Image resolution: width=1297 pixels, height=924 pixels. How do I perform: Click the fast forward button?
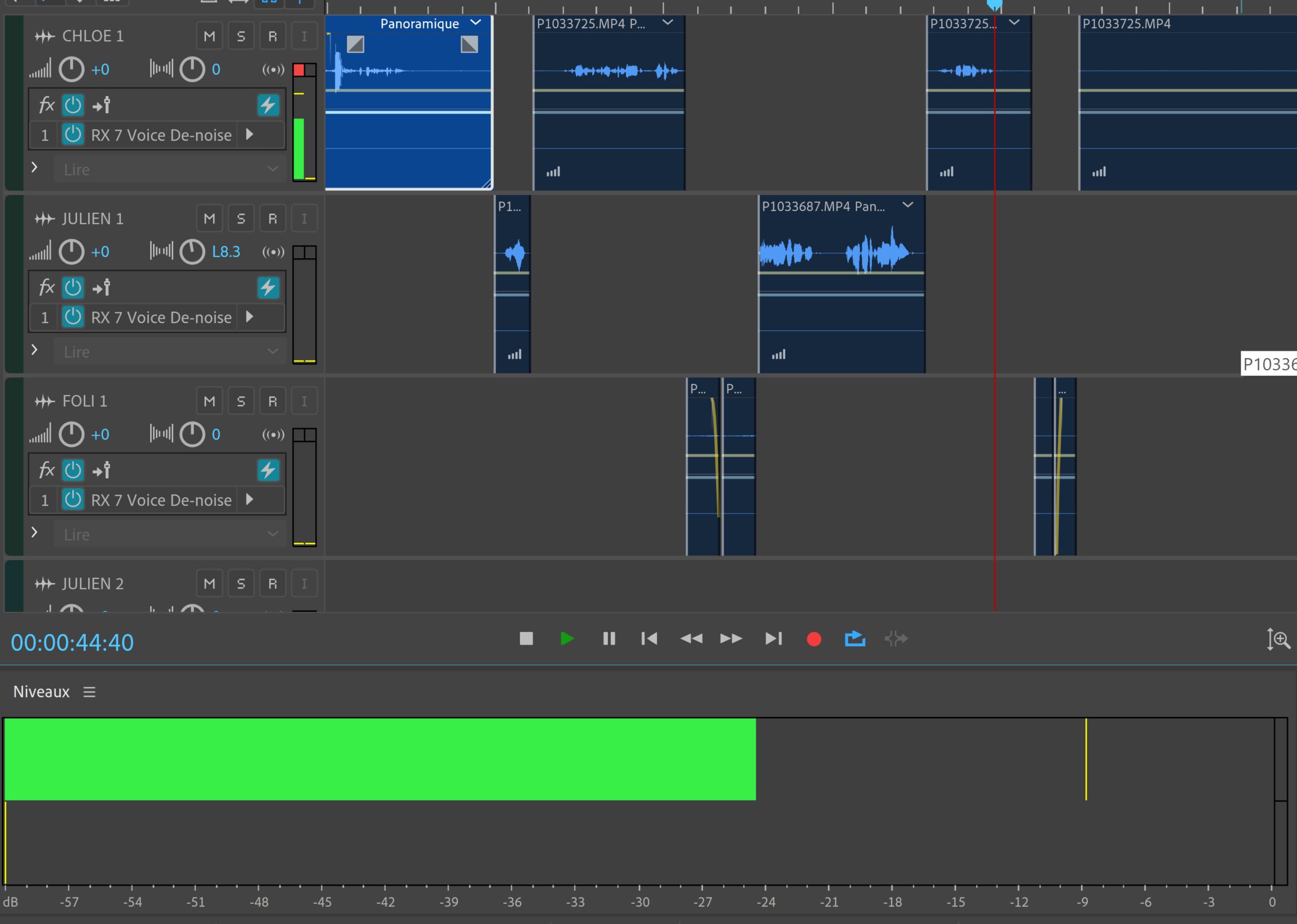[730, 639]
